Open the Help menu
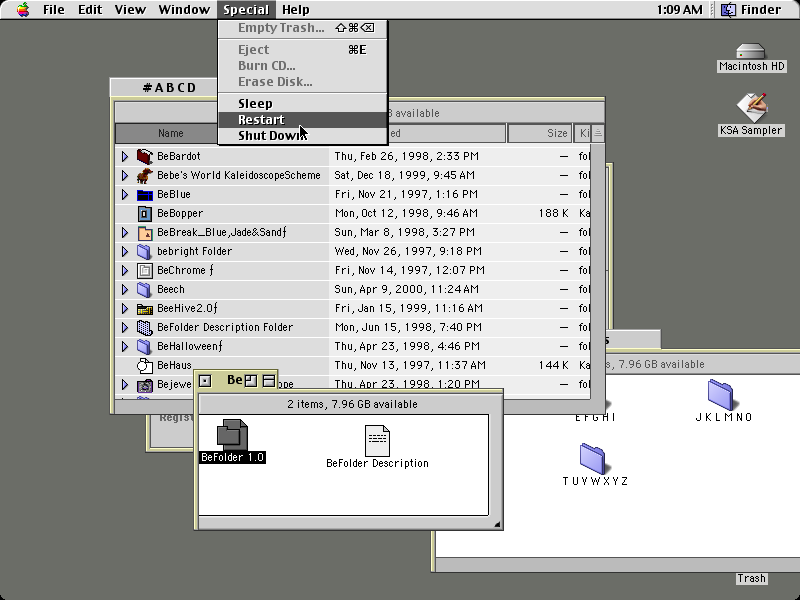This screenshot has height=600, width=800. pos(295,10)
